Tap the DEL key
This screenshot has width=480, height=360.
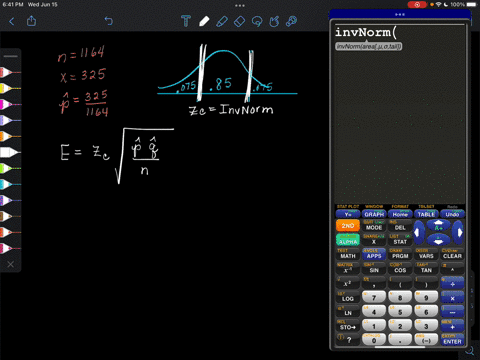coord(400,227)
